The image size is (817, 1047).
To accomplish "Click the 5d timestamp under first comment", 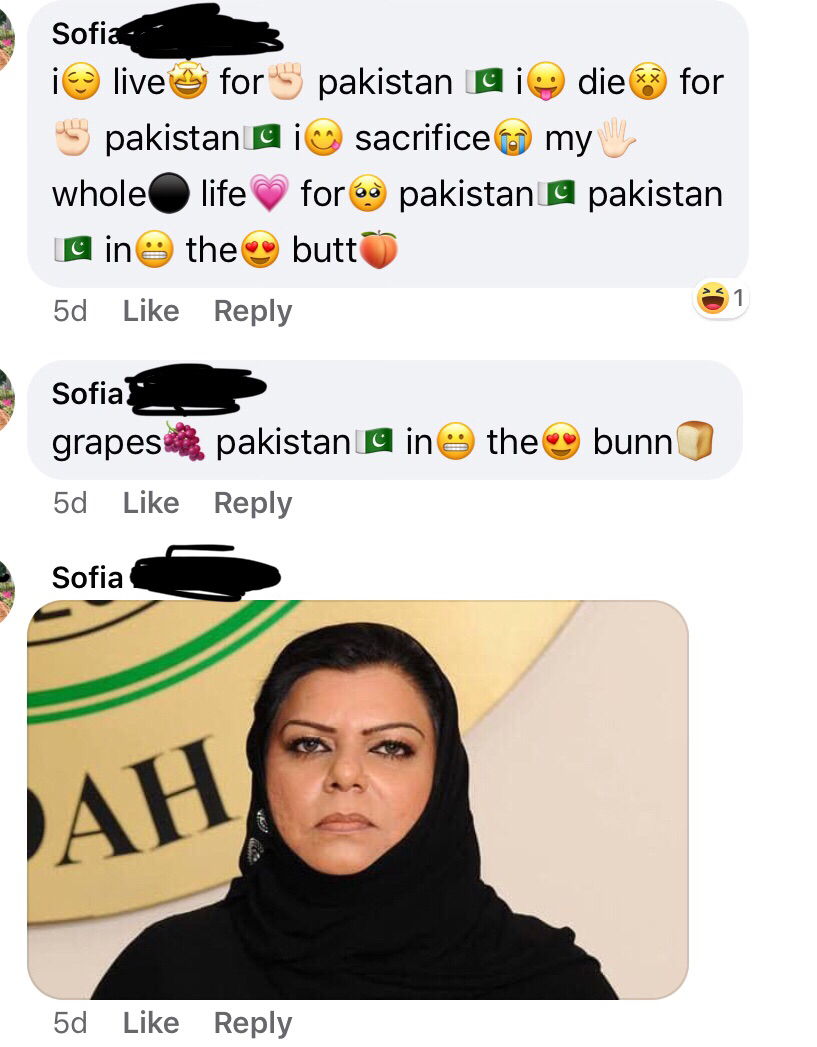I will click(x=70, y=311).
